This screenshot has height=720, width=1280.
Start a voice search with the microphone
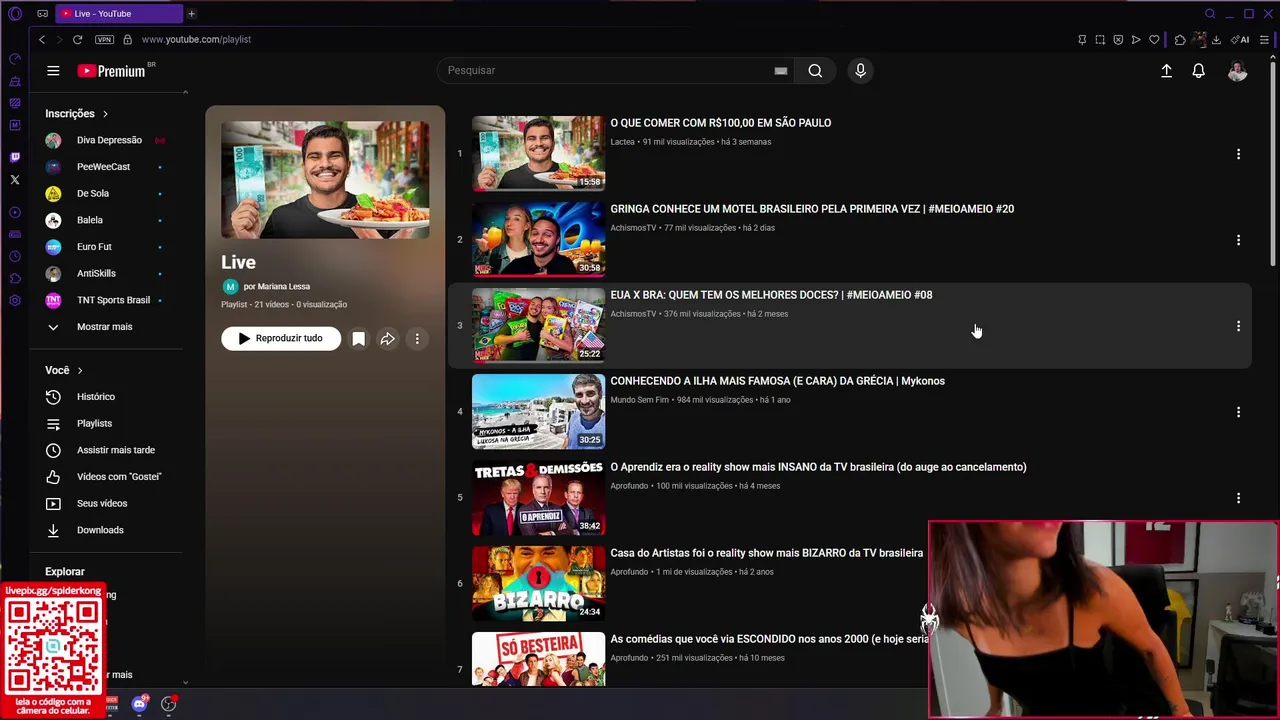coord(860,71)
